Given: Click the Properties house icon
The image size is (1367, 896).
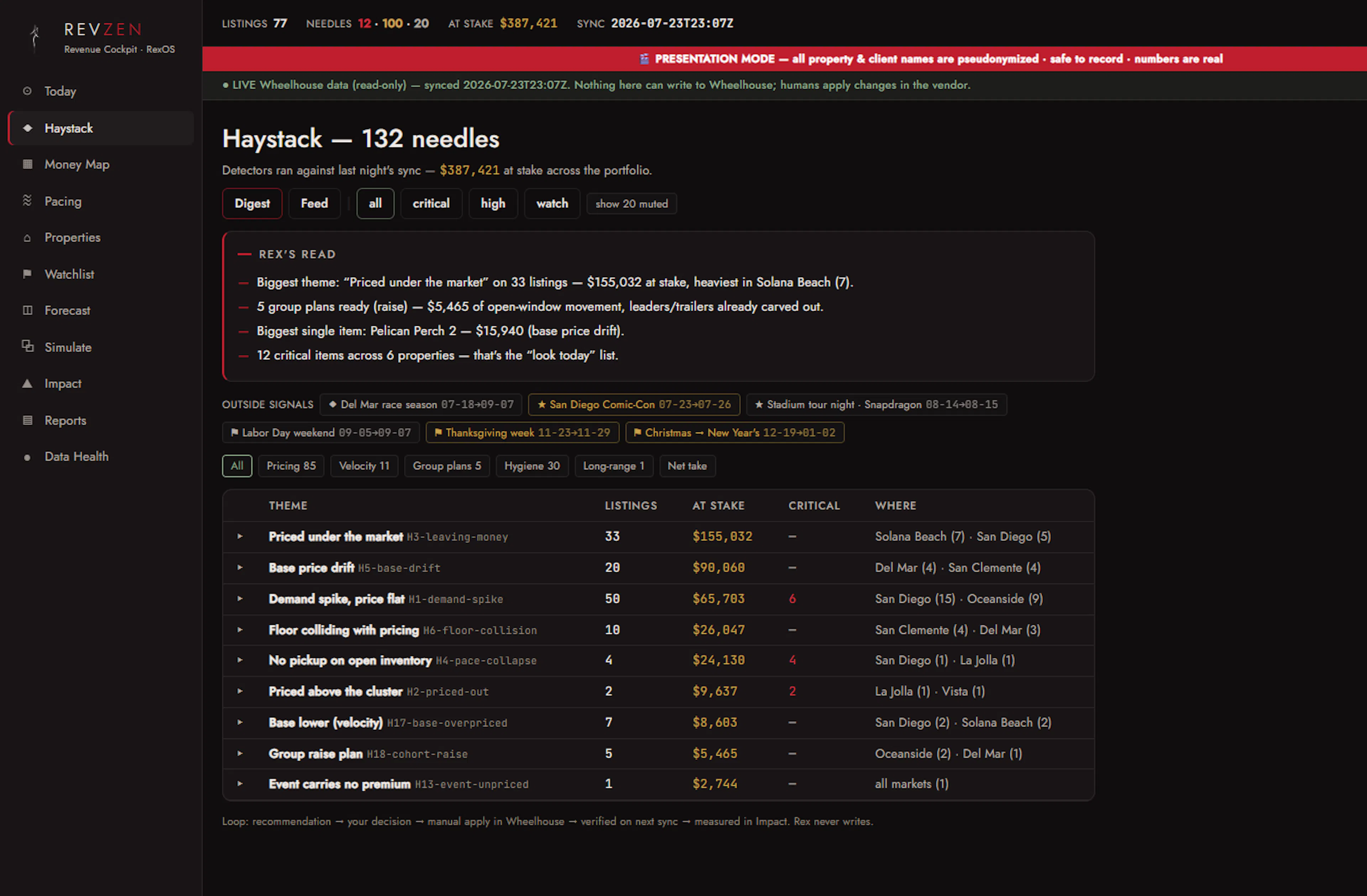Looking at the screenshot, I should tap(27, 238).
